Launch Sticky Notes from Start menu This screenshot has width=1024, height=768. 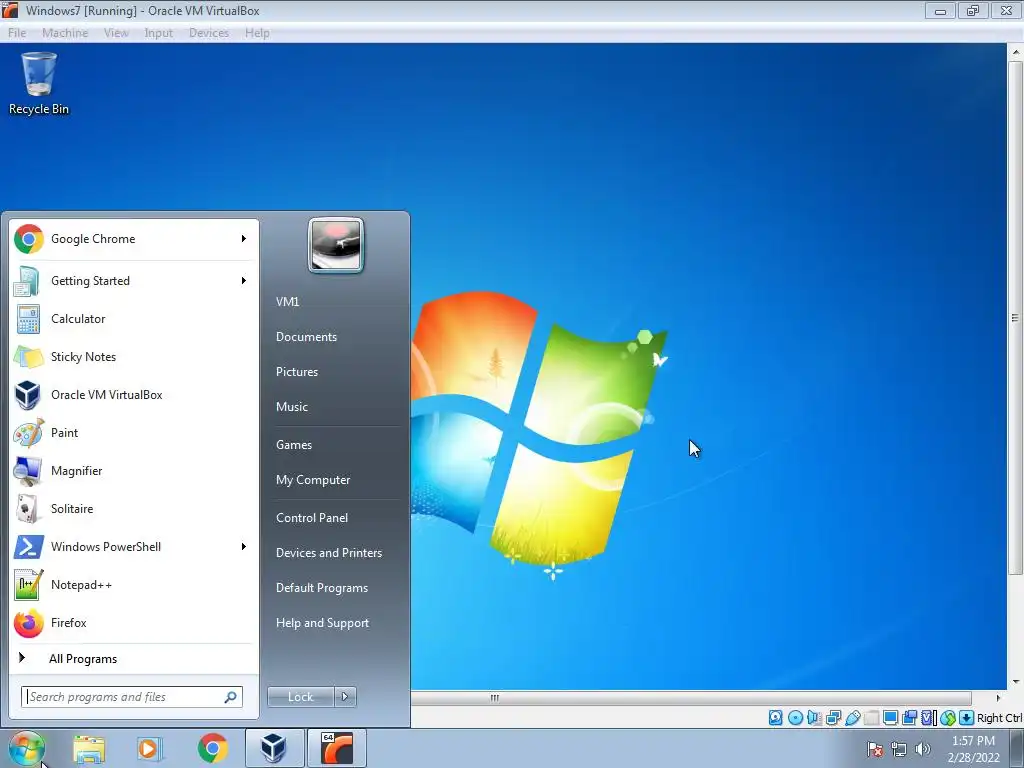[133, 357]
